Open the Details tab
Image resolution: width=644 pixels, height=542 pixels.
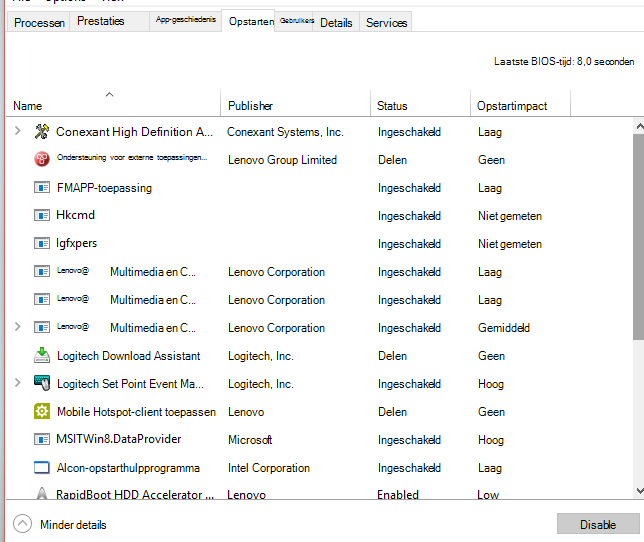[336, 23]
